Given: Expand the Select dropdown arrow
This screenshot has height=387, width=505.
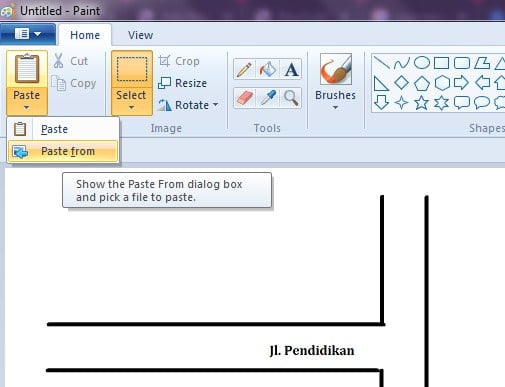Looking at the screenshot, I should tap(132, 107).
